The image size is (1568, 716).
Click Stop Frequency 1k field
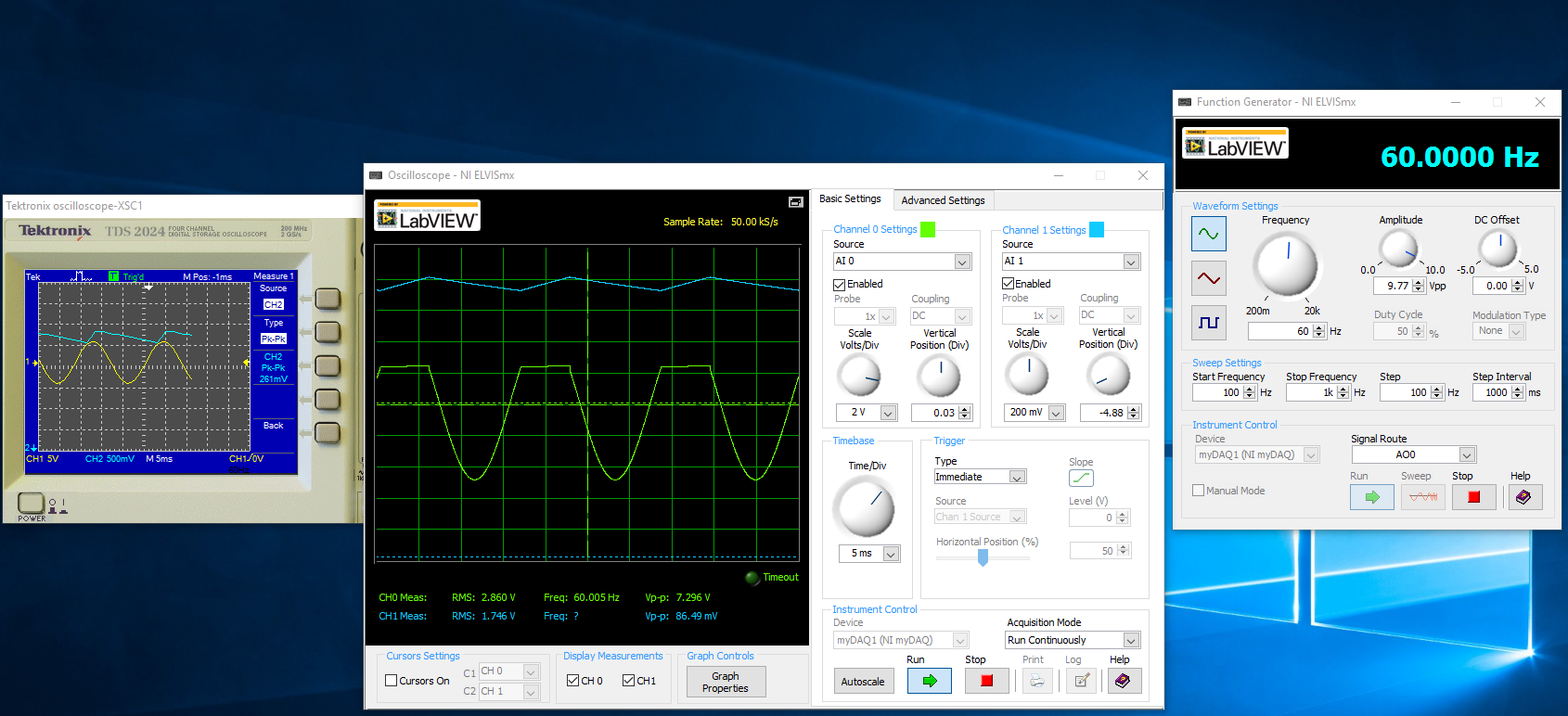coord(1311,392)
